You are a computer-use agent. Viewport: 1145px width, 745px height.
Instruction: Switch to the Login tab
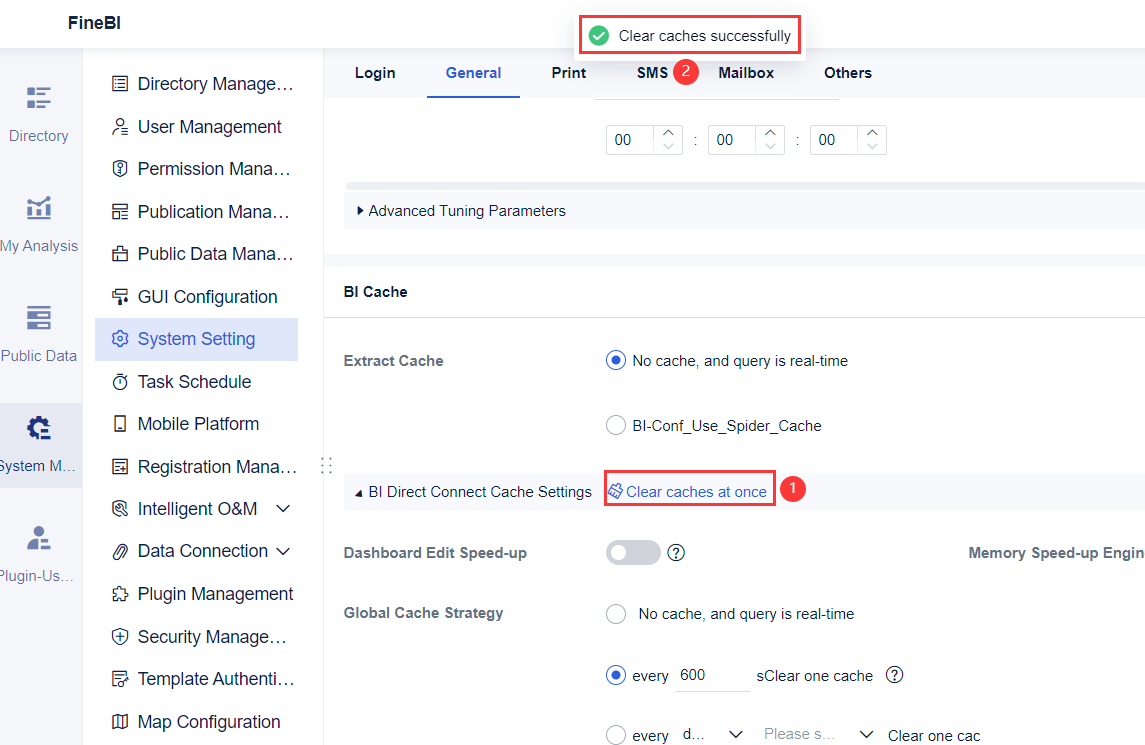click(x=375, y=72)
